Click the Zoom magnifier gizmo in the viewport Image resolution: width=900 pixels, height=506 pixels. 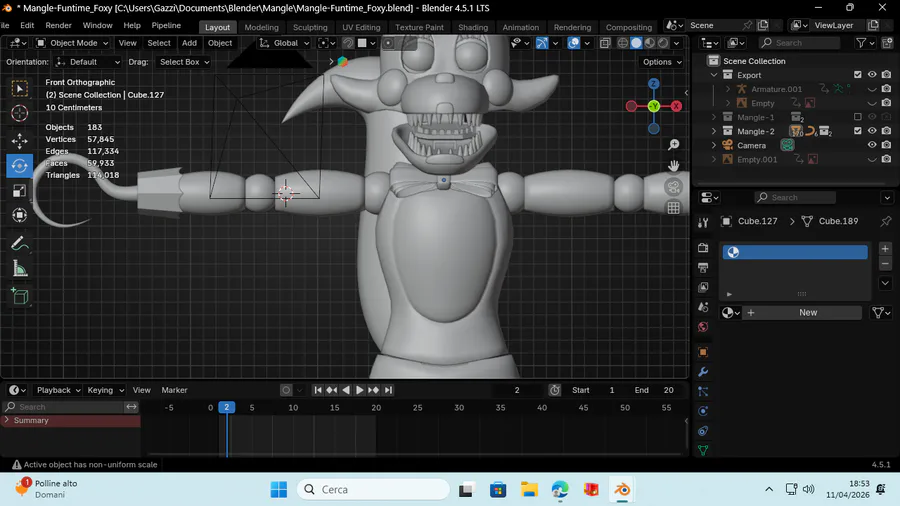point(673,145)
